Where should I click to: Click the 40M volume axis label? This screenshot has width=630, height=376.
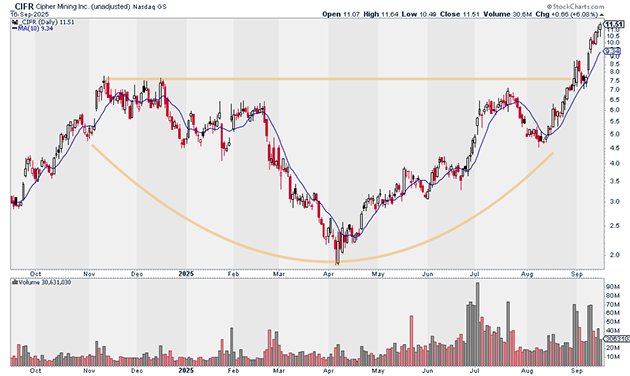pyautogui.click(x=612, y=331)
